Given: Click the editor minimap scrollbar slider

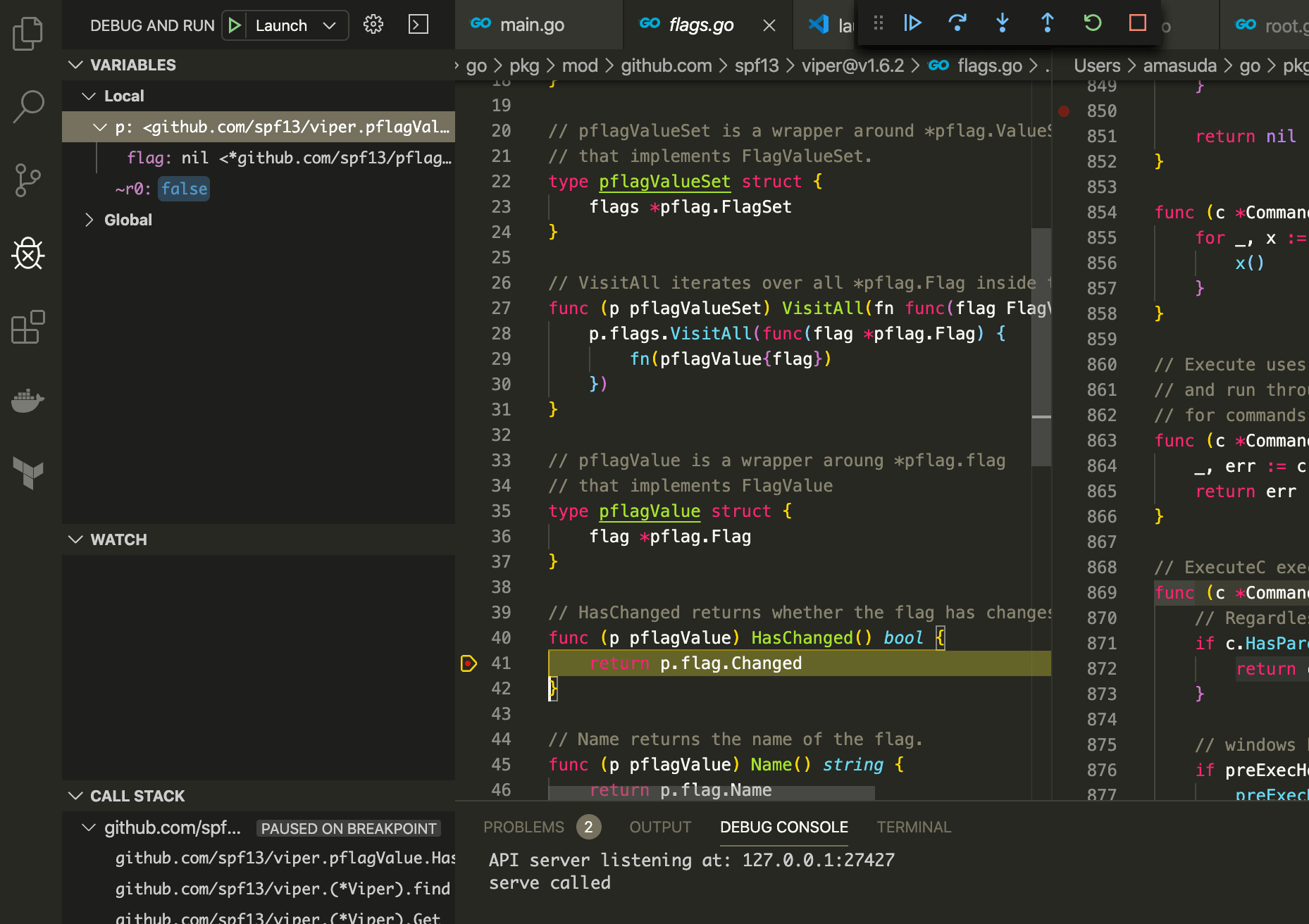Looking at the screenshot, I should tap(1041, 345).
